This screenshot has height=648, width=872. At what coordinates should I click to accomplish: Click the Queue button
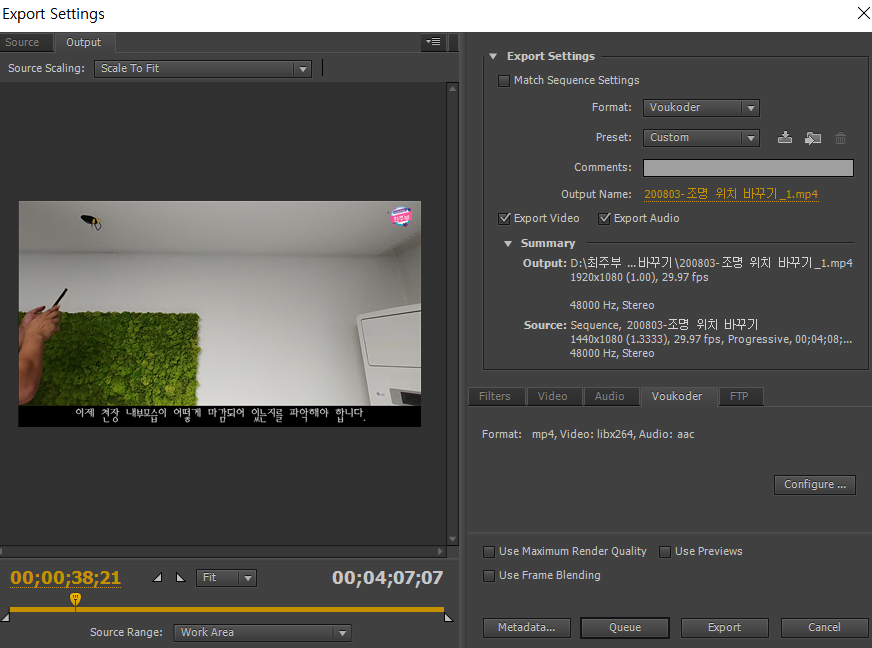coord(625,628)
